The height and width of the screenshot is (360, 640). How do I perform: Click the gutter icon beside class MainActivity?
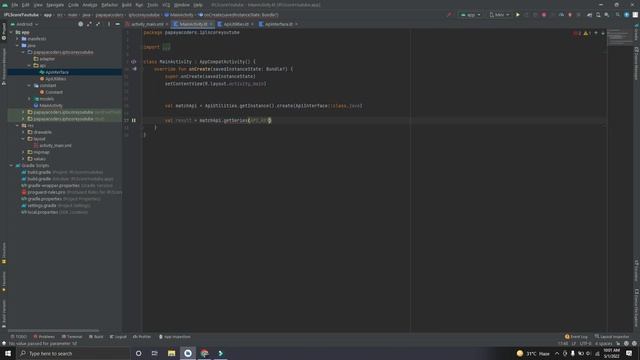tap(133, 62)
